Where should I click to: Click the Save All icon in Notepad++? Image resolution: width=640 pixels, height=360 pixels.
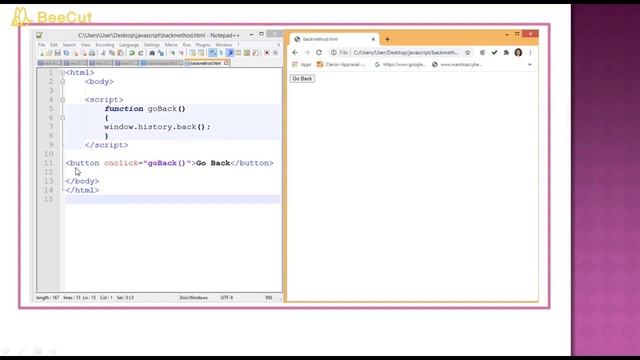pyautogui.click(x=66, y=53)
